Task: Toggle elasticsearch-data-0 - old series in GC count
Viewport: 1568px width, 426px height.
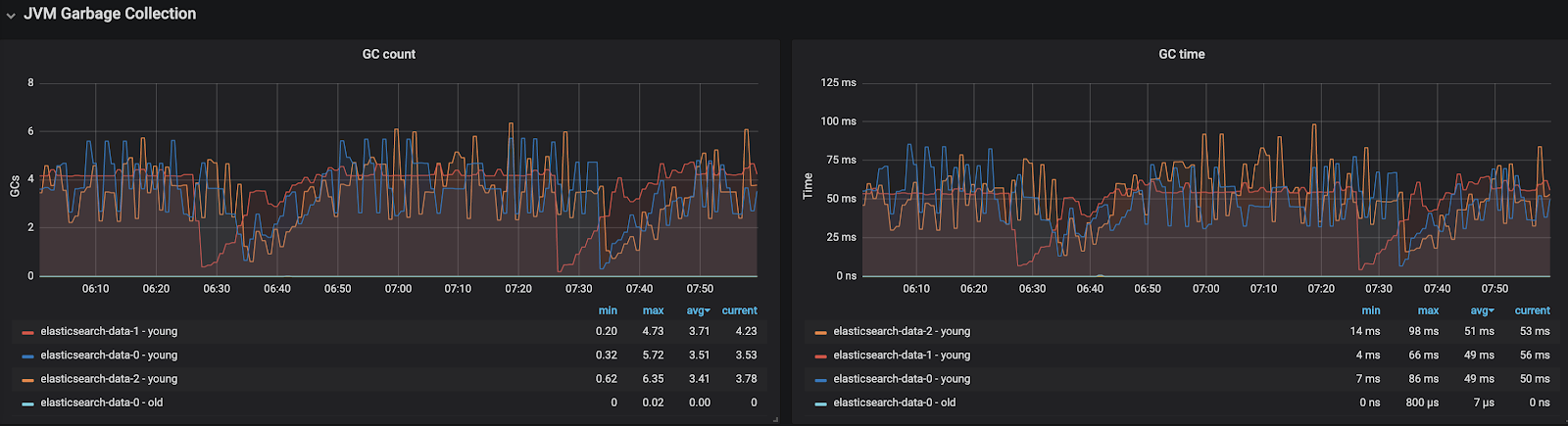Action: pyautogui.click(x=102, y=402)
